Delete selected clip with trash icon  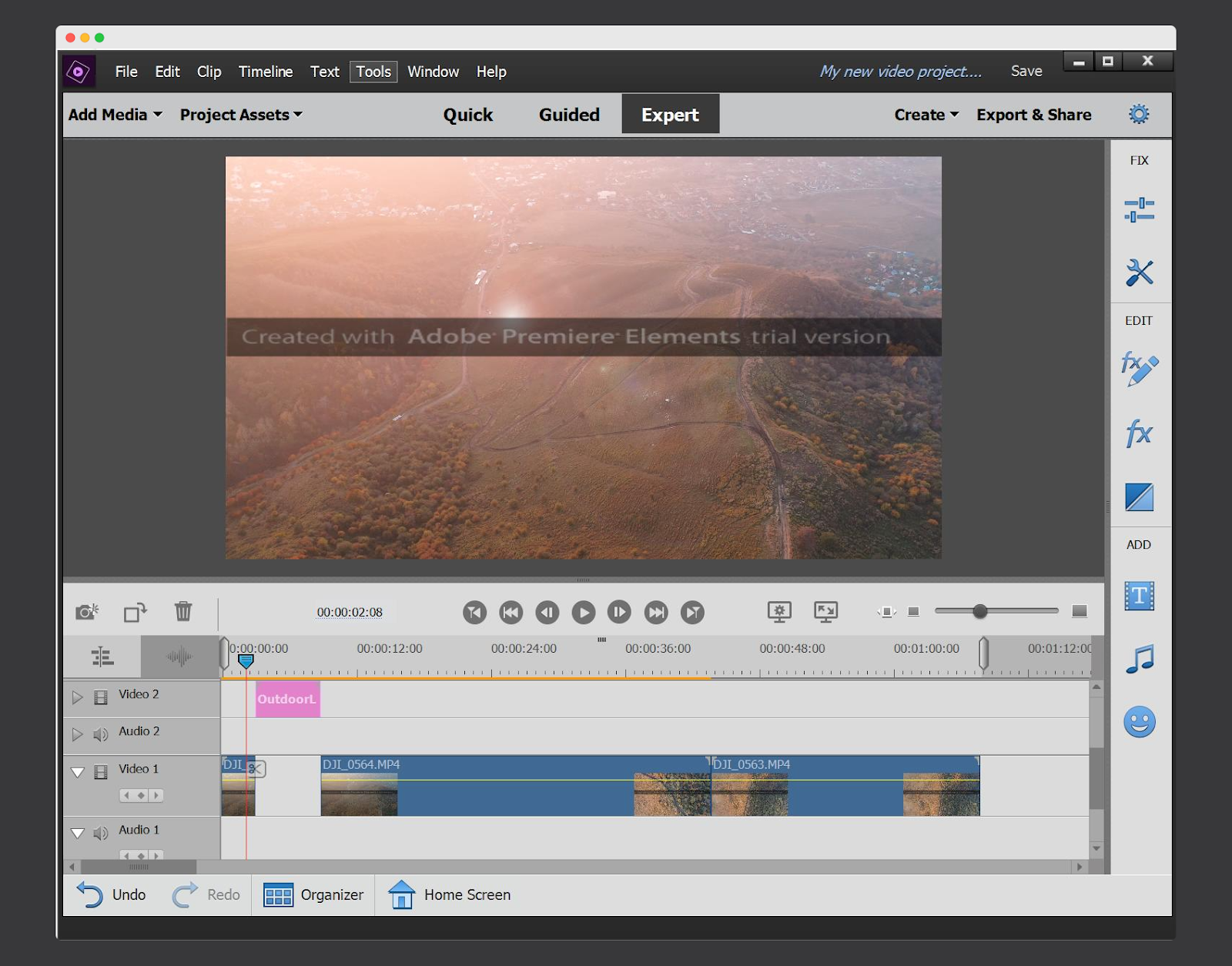(183, 611)
